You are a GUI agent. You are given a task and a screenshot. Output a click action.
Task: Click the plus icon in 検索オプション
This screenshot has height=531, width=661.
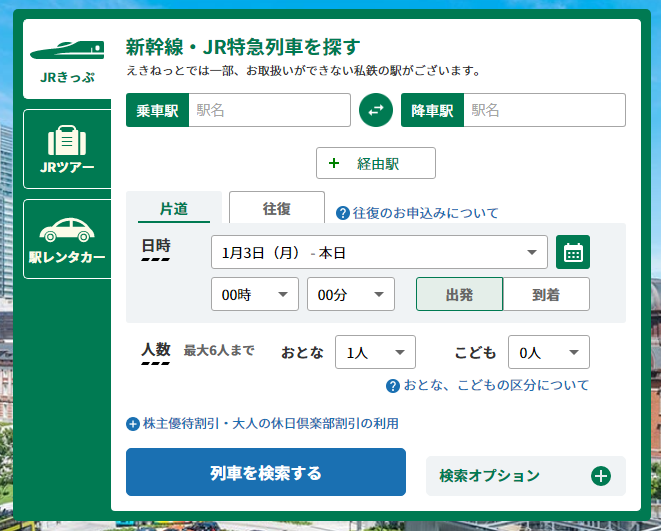pos(601,476)
